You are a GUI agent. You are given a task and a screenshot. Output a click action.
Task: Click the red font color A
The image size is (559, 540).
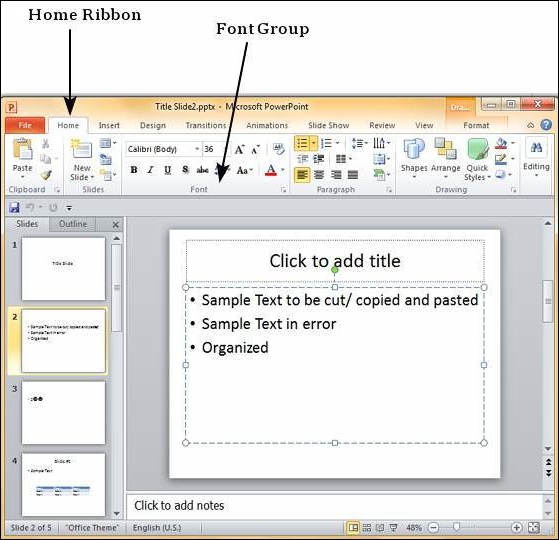[271, 170]
